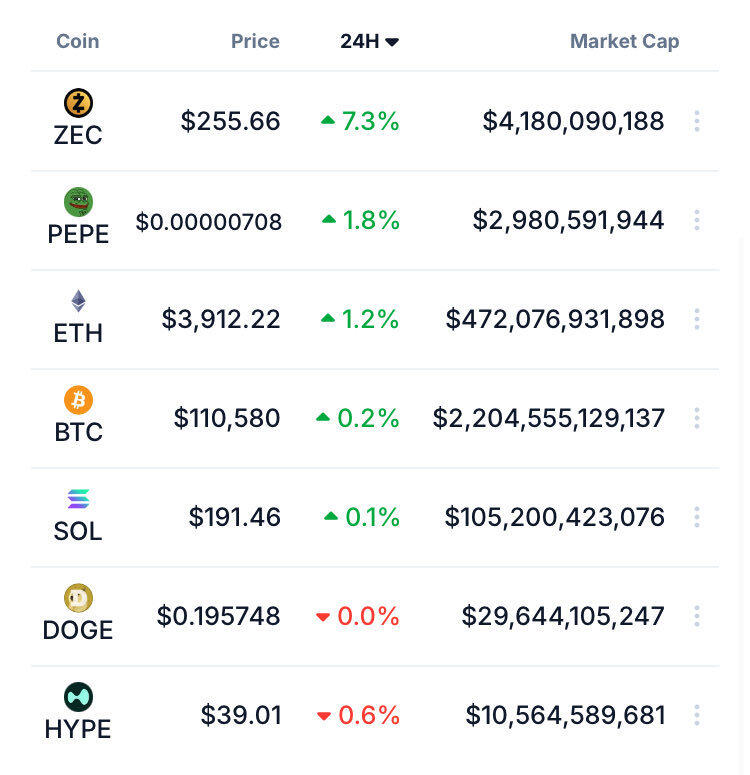Click the DOGE ticker label

pos(78,630)
